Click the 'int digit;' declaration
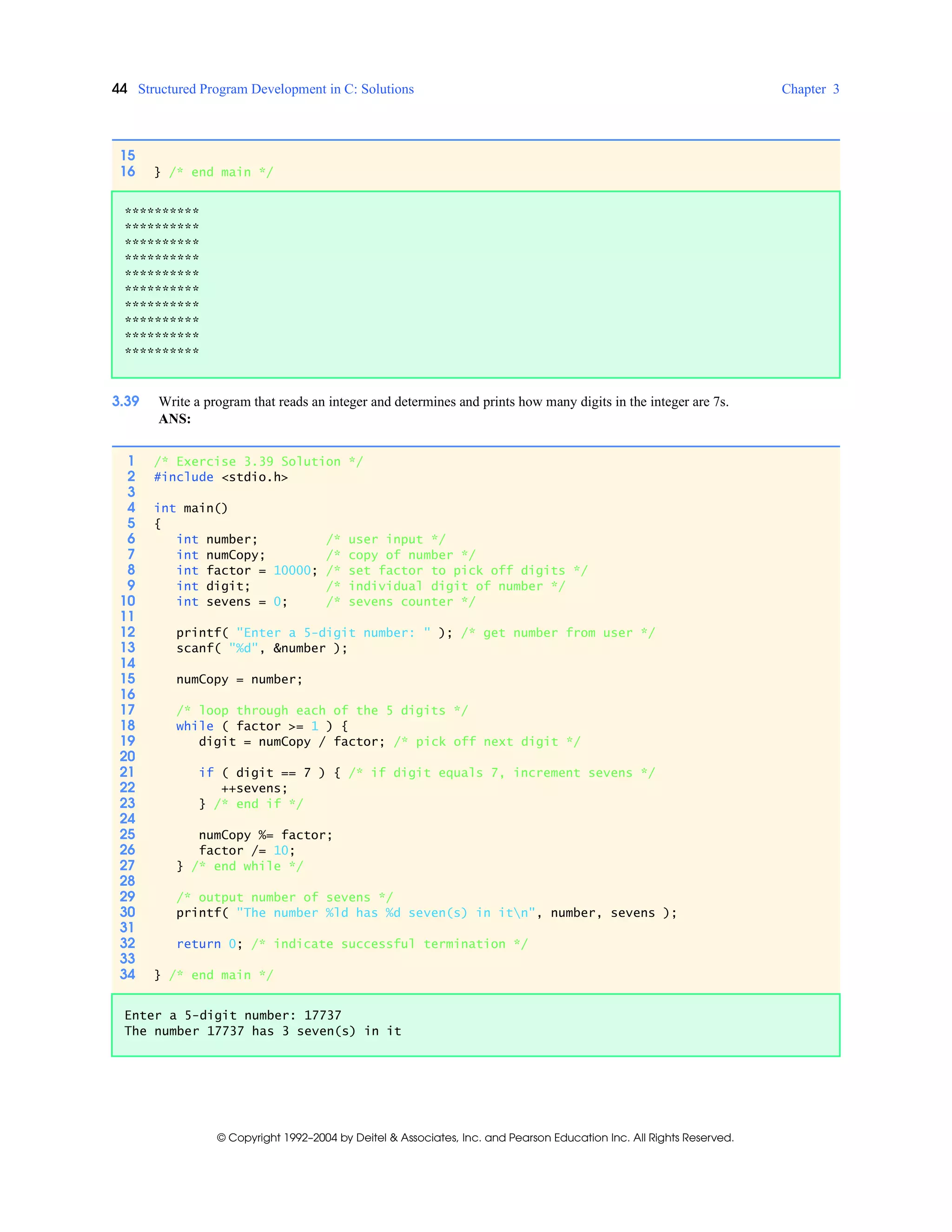This screenshot has width=952, height=1232. (x=213, y=586)
